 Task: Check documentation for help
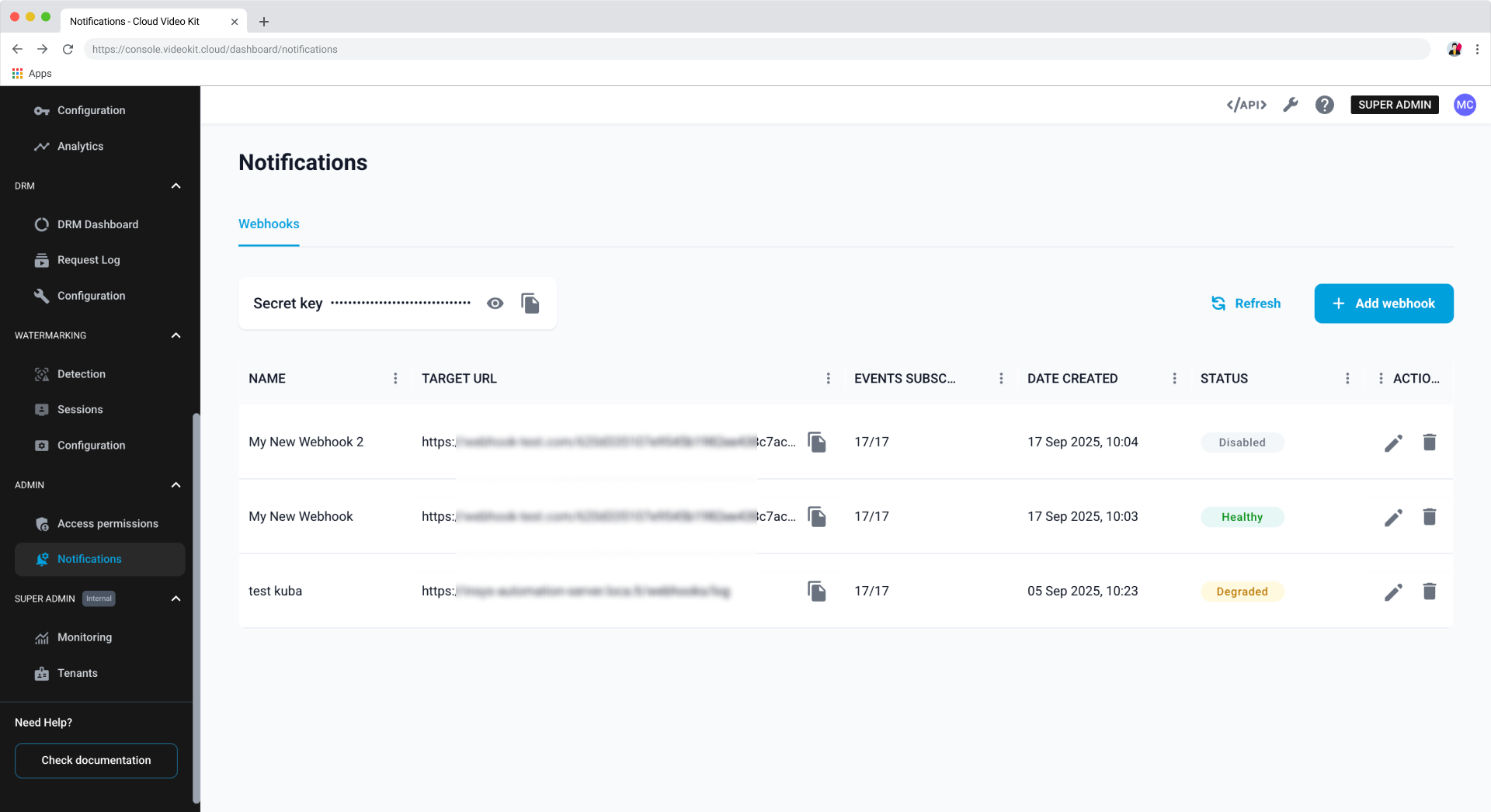pos(96,760)
